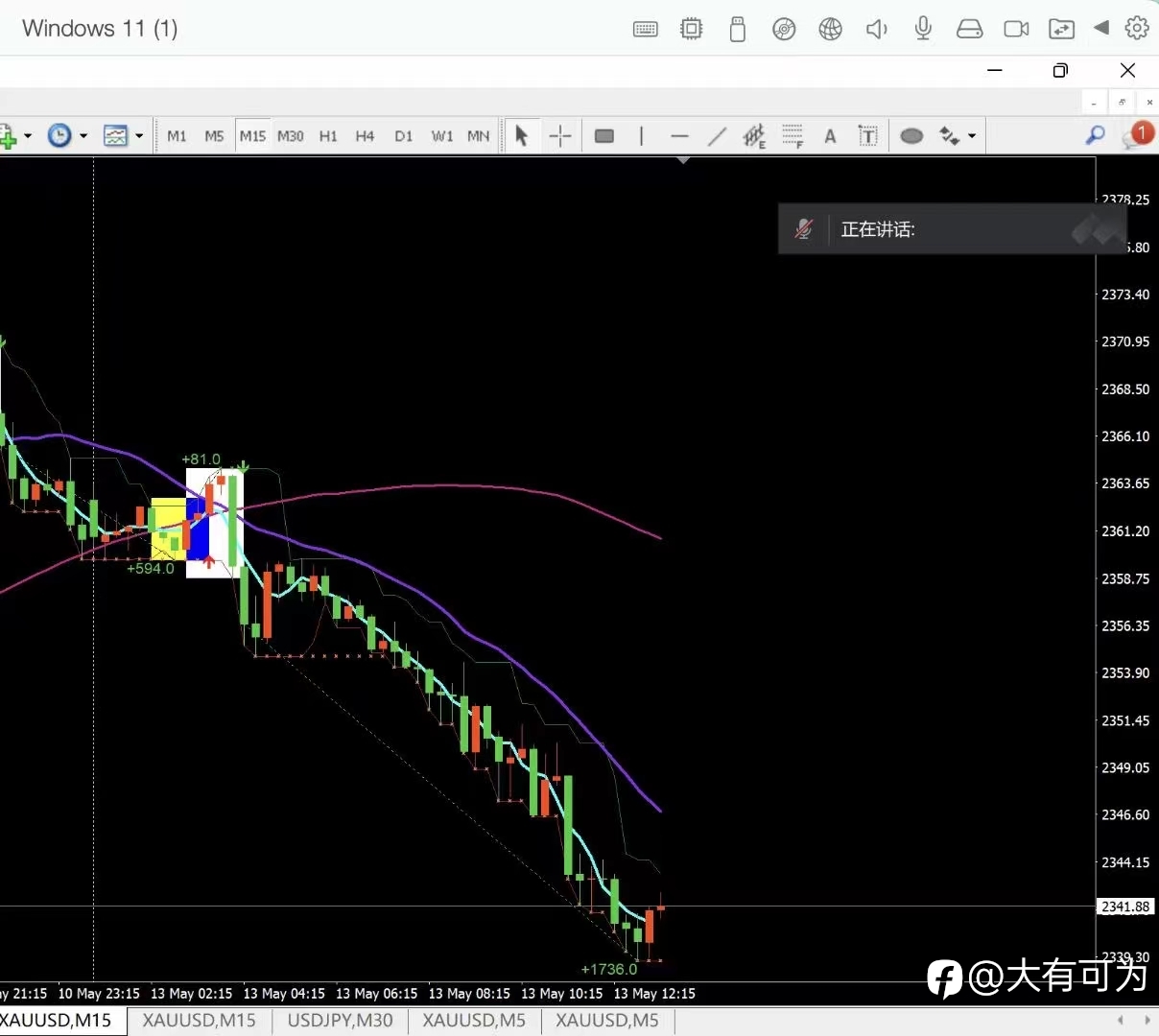
Task: Click the hard disk drive icon
Action: pyautogui.click(x=969, y=29)
